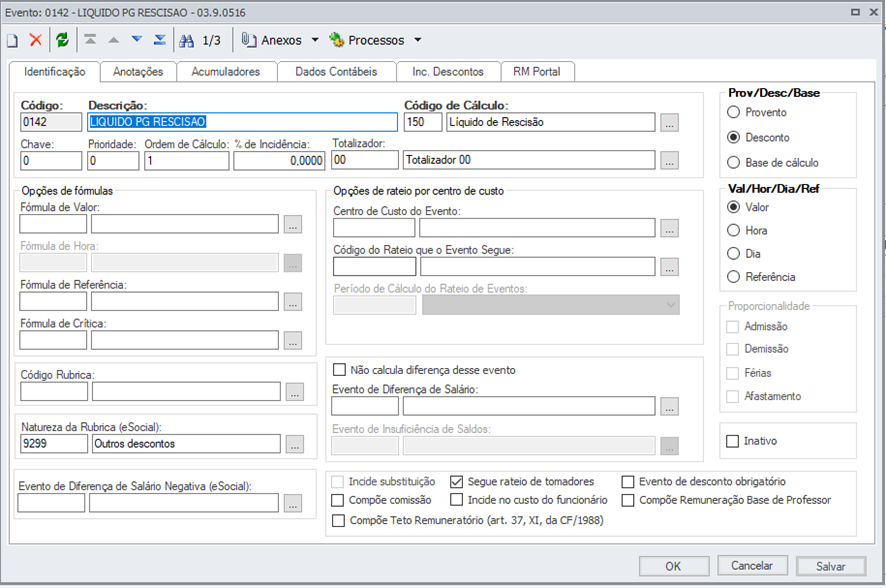Check Compõe Teto Remuneratório checkbox
The height and width of the screenshot is (588, 886).
338,521
